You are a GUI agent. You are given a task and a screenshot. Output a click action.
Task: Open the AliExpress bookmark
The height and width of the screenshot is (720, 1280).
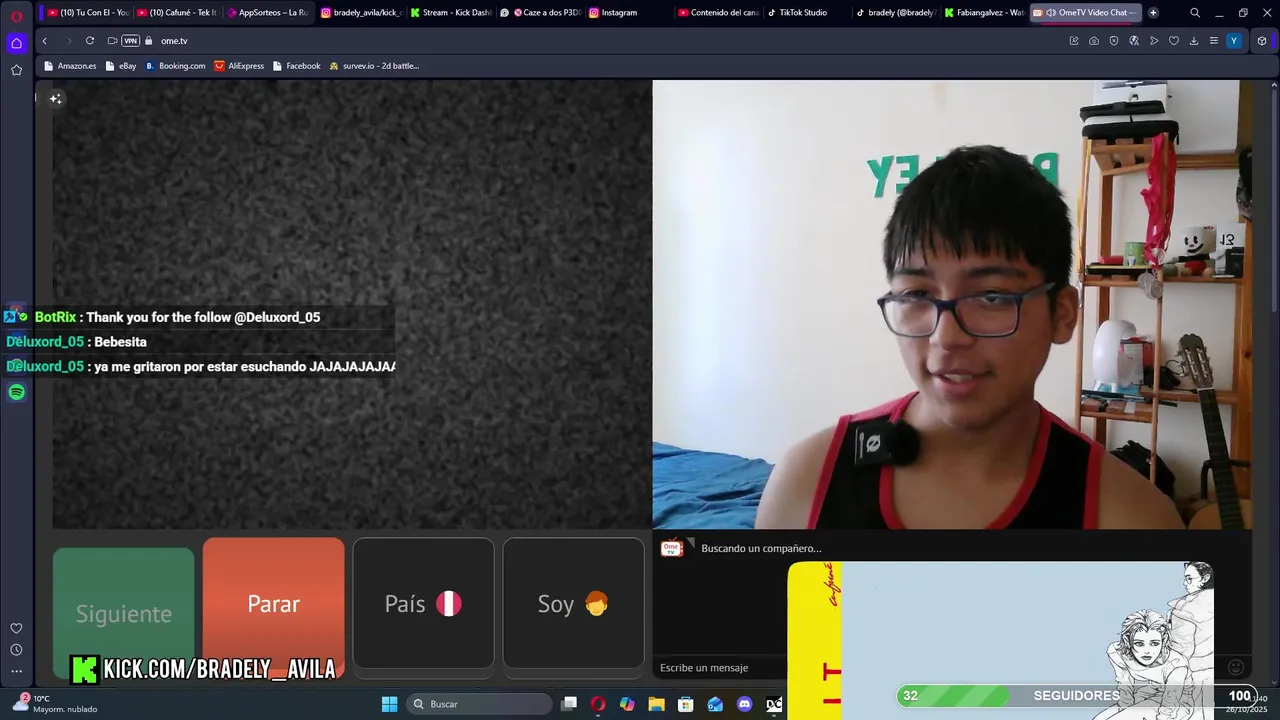click(239, 66)
